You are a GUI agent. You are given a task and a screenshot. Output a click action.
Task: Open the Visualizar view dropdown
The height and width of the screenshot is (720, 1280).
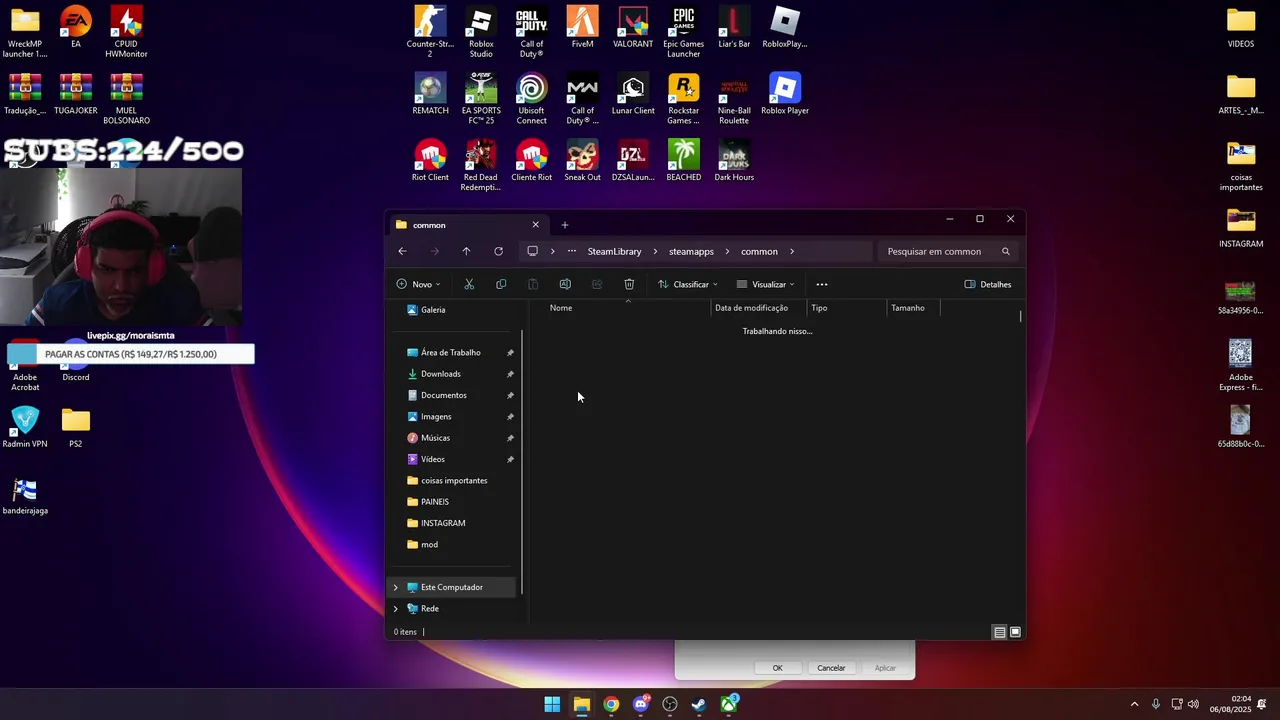[x=766, y=284]
